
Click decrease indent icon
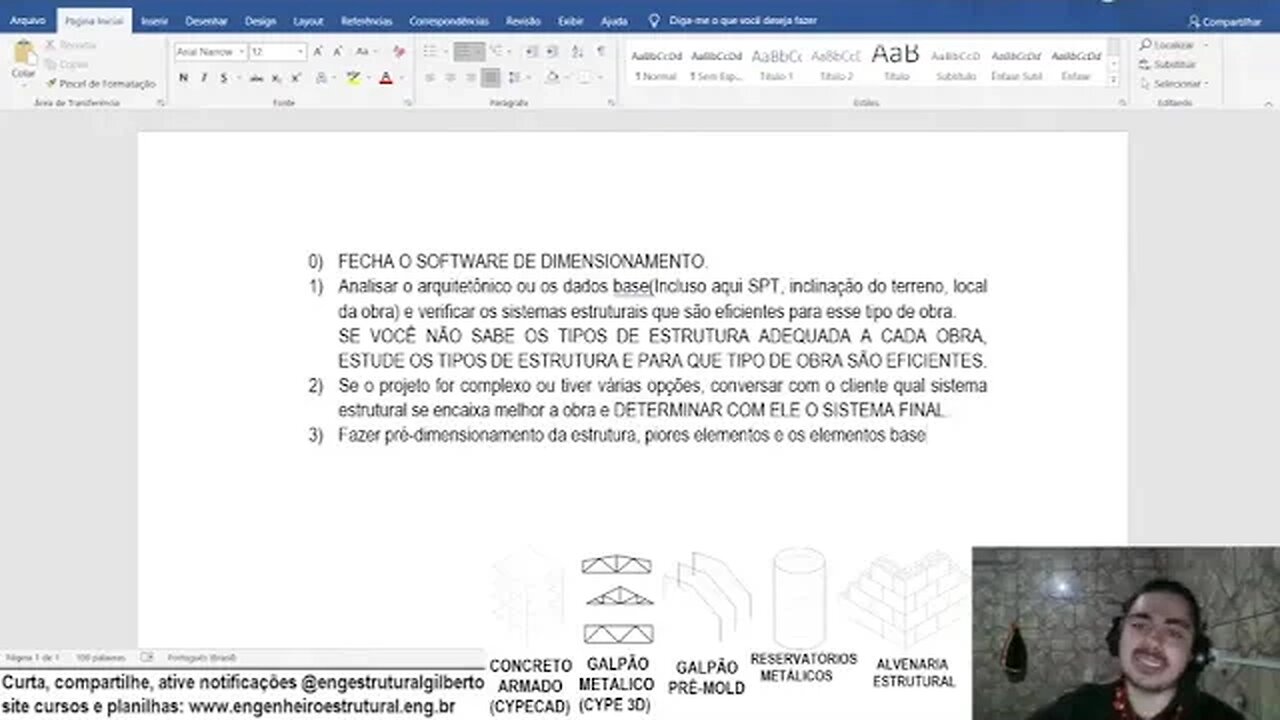coord(531,51)
